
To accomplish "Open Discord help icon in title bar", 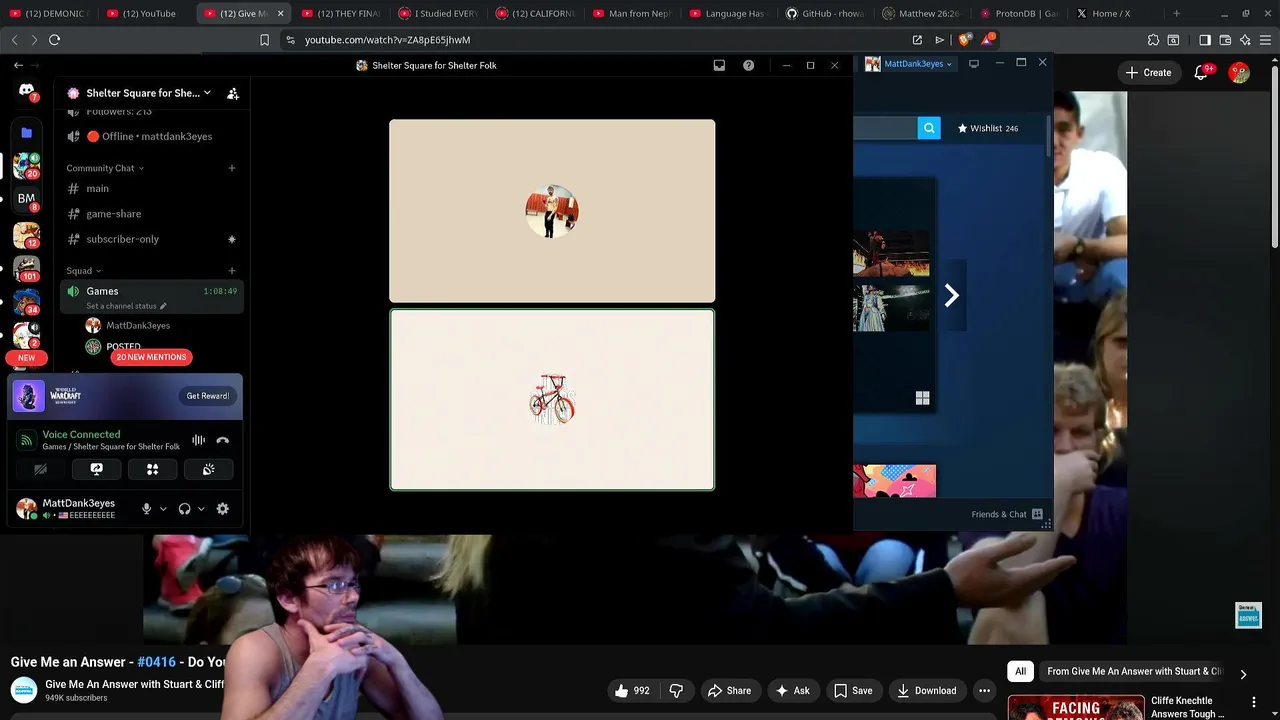I will tap(749, 65).
